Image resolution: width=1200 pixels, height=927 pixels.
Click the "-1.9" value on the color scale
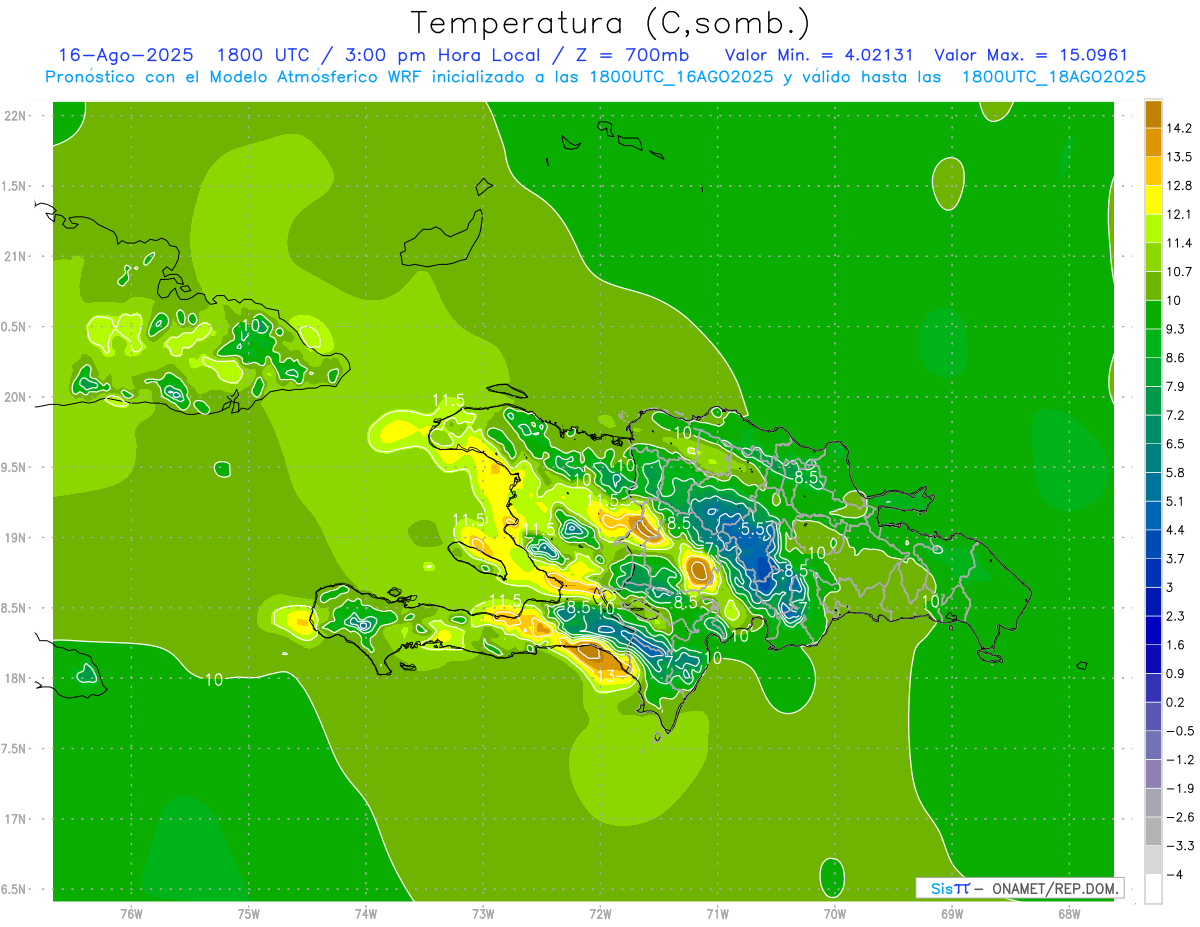coord(1180,789)
